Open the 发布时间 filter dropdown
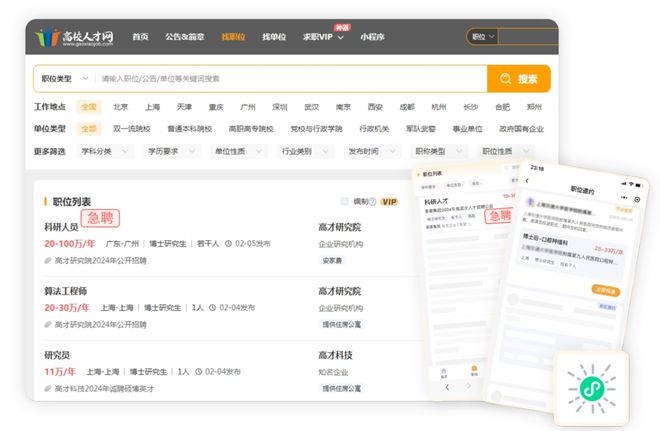Image resolution: width=660 pixels, height=431 pixels. (x=372, y=151)
